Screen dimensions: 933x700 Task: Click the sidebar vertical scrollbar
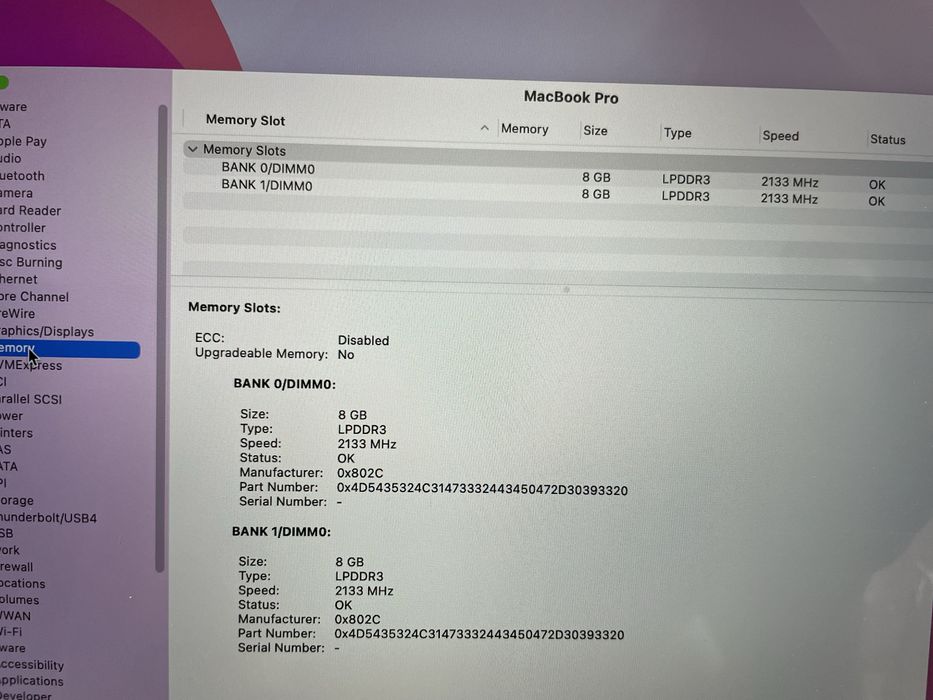[161, 338]
